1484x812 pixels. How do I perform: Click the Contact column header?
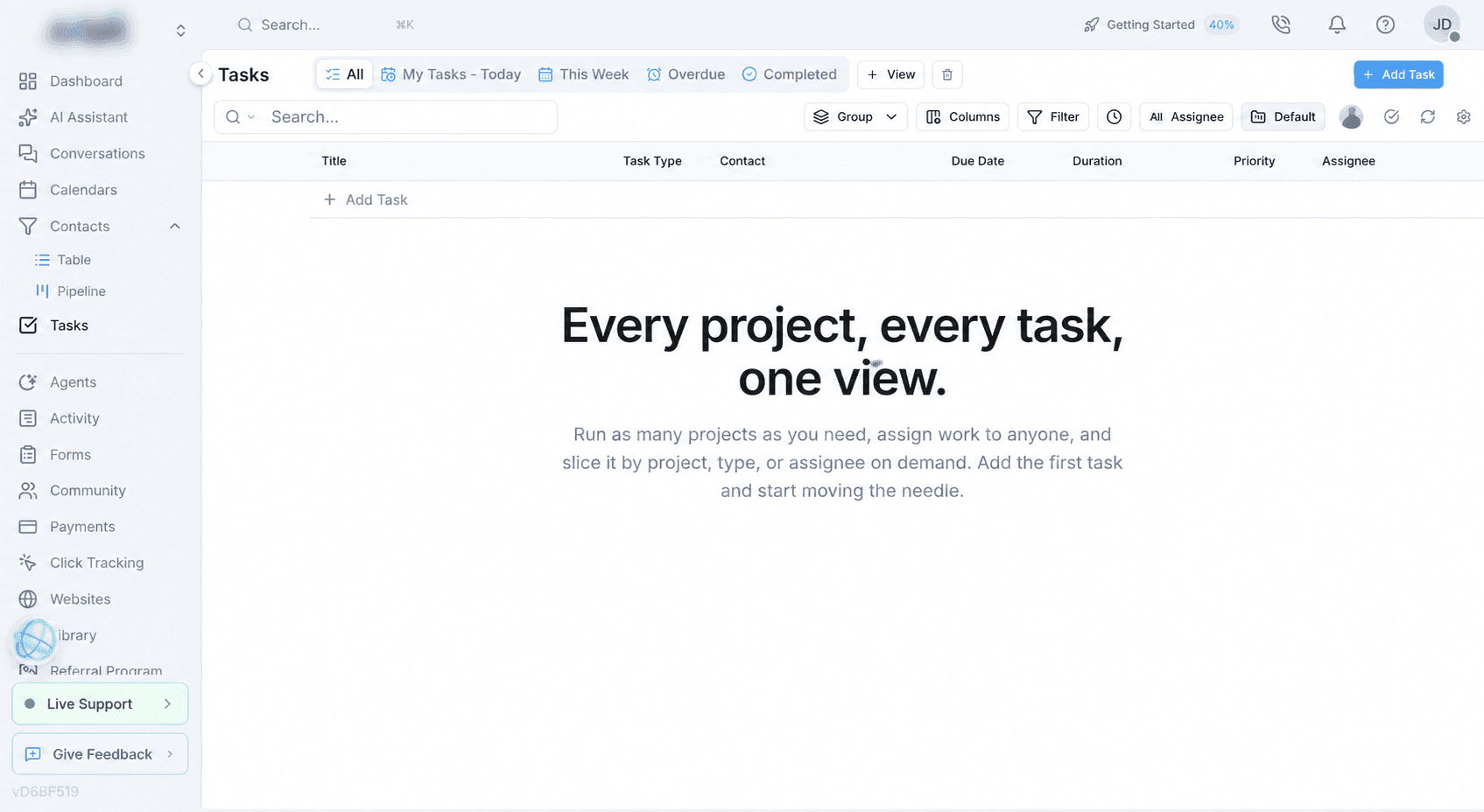pyautogui.click(x=742, y=161)
